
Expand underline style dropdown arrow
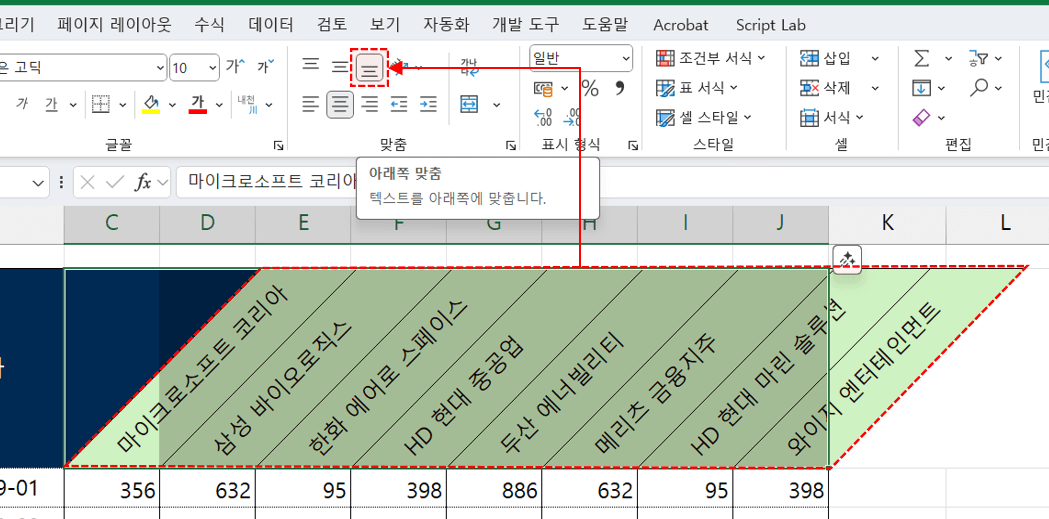[x=72, y=105]
